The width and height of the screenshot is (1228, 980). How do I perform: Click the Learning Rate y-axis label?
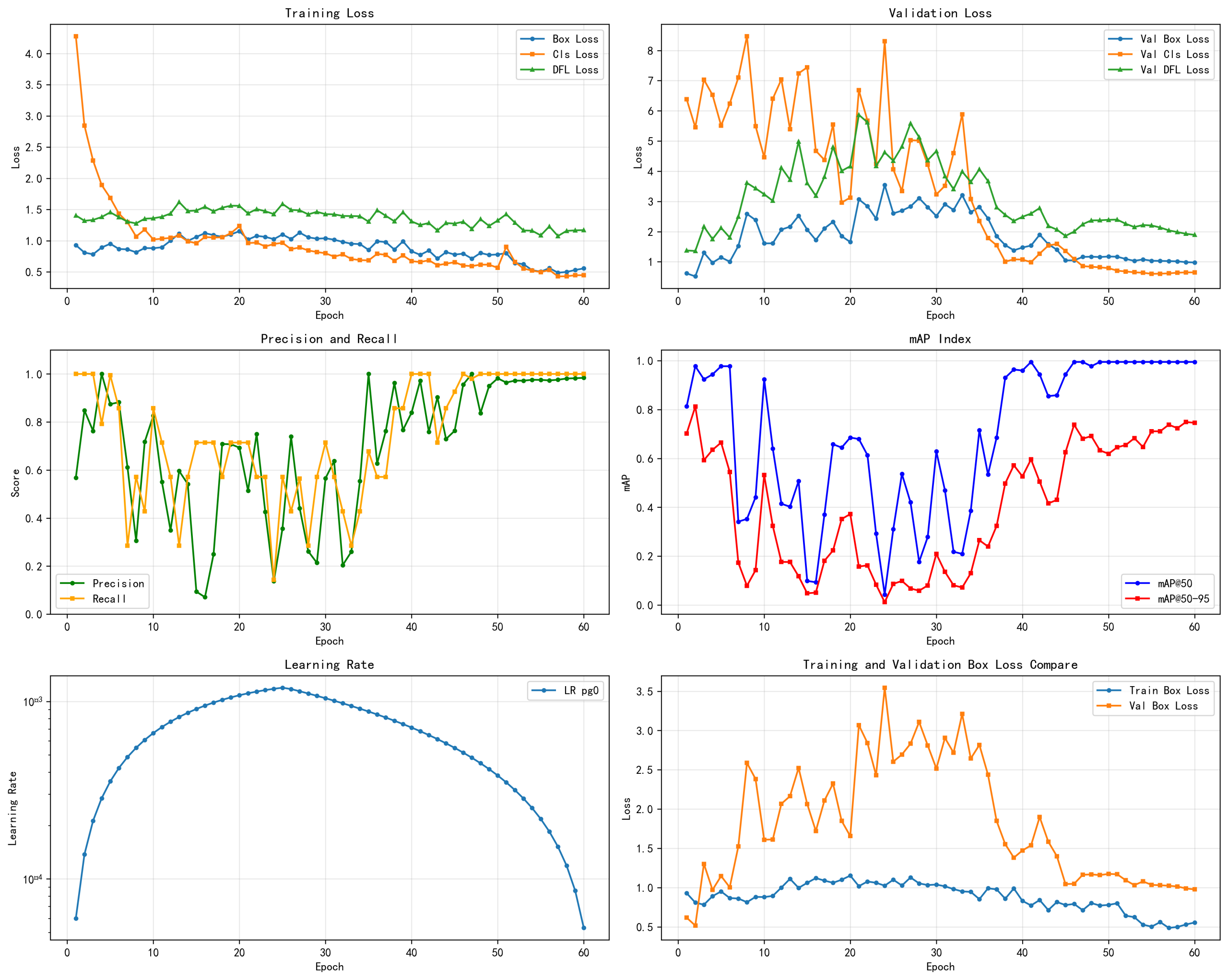[x=12, y=808]
